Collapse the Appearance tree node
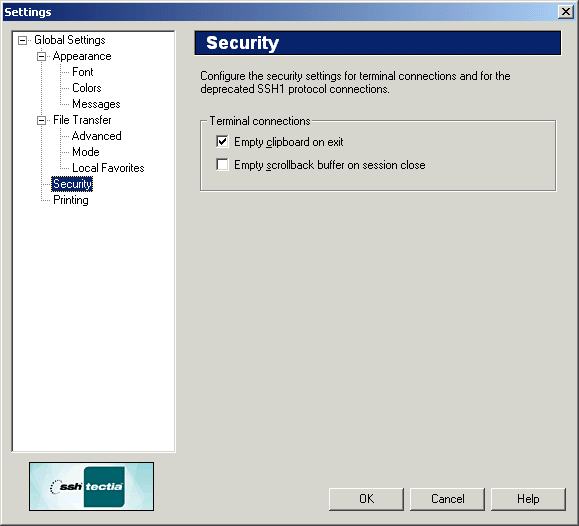 coord(41,57)
